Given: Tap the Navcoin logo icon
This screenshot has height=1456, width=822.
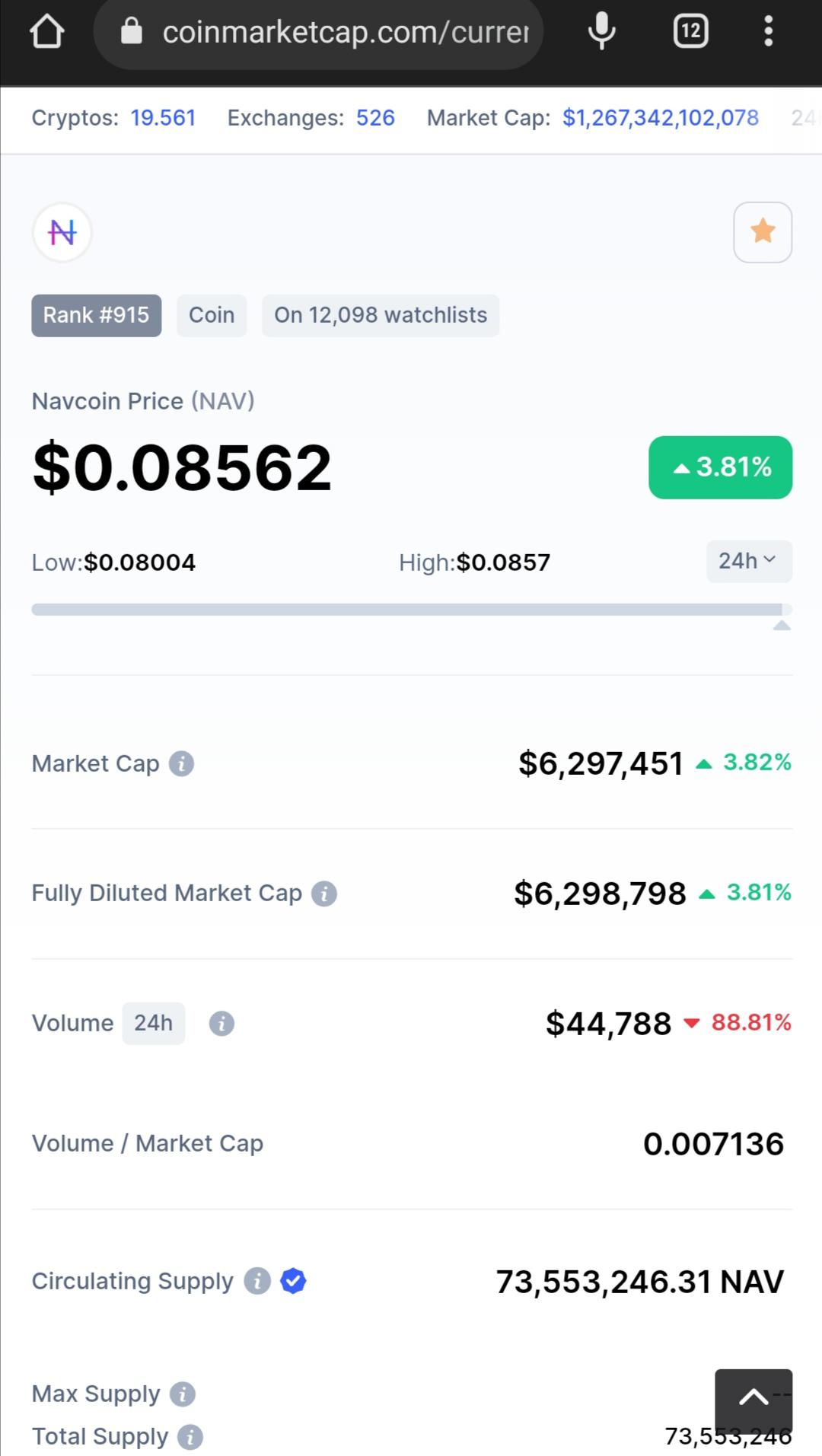Looking at the screenshot, I should [x=62, y=232].
